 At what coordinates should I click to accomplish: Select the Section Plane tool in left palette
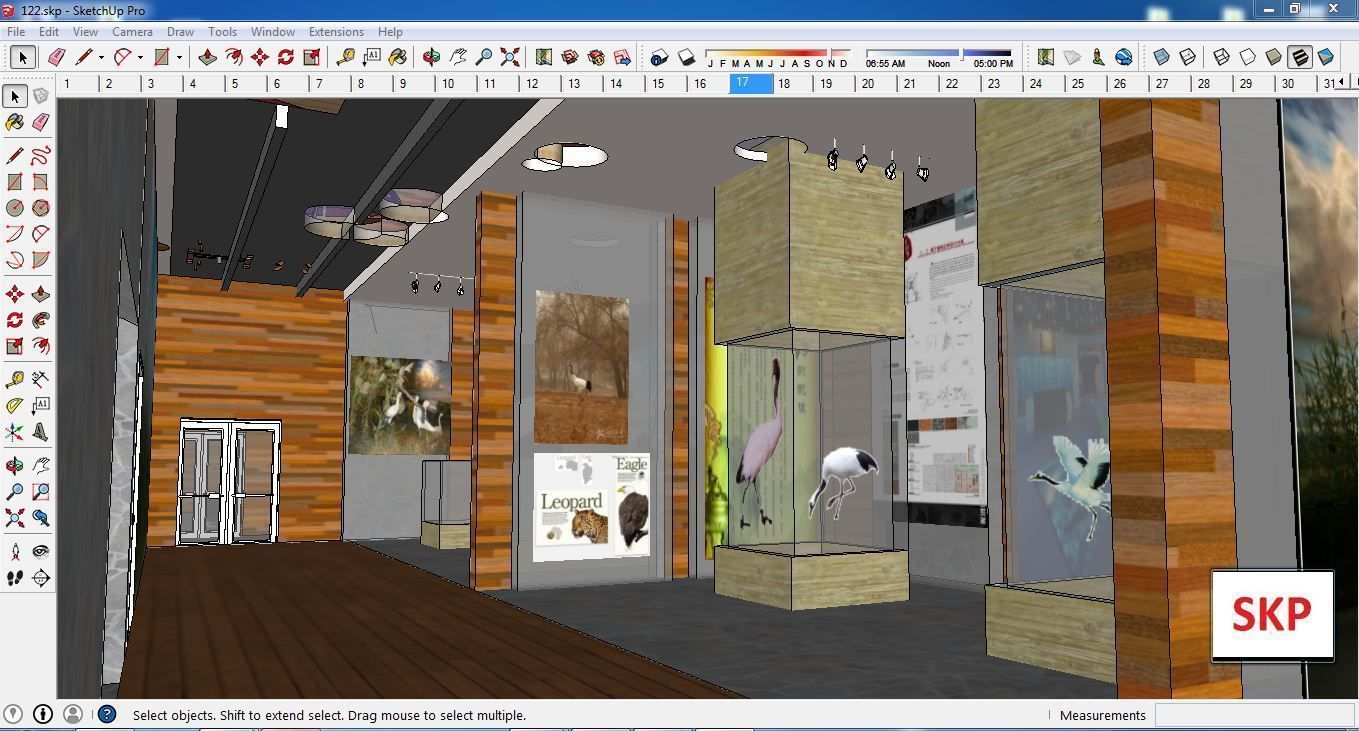click(40, 577)
